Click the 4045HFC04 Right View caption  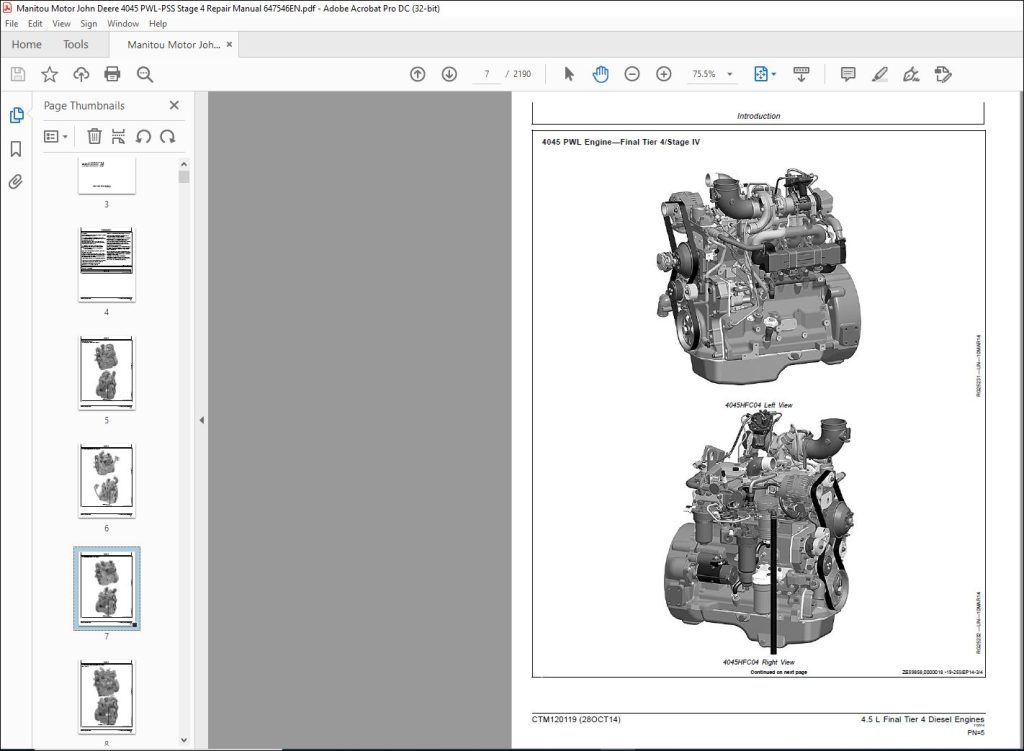758,662
